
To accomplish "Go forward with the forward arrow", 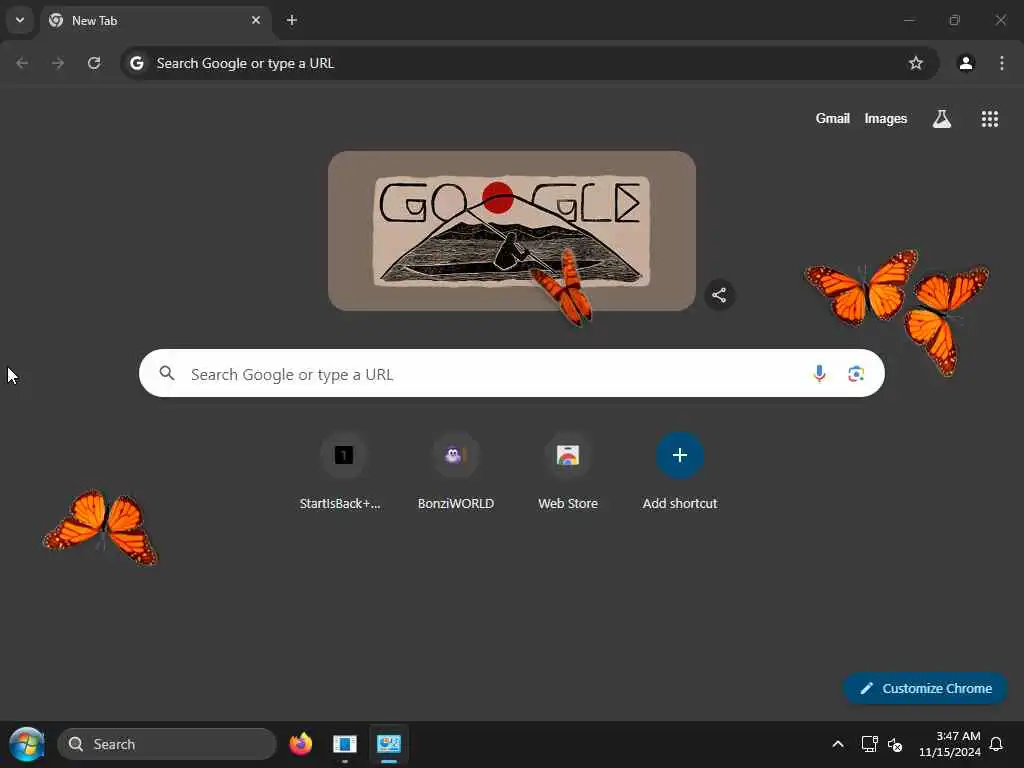I will 58,63.
